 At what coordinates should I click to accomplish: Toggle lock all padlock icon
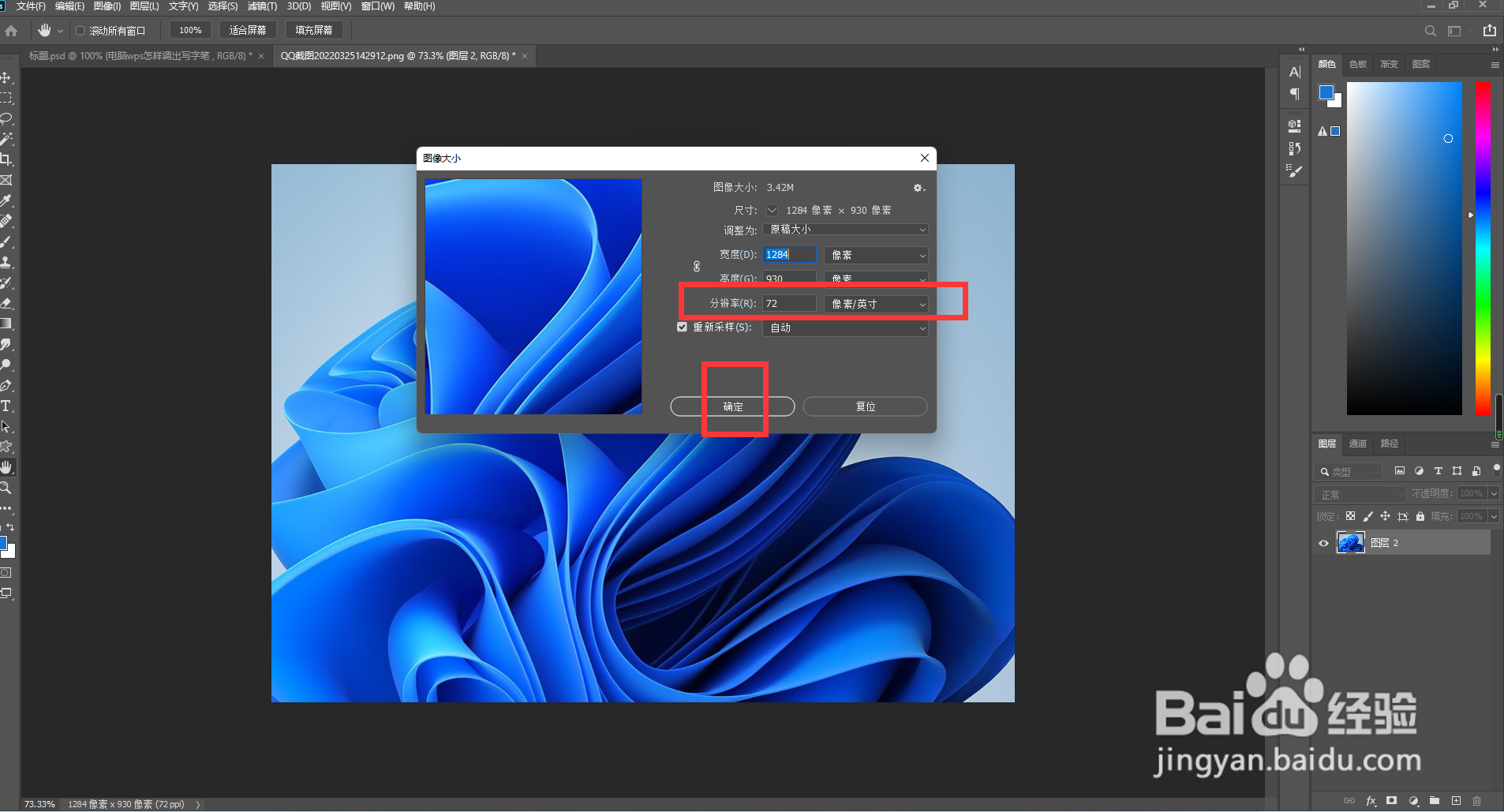click(1420, 516)
